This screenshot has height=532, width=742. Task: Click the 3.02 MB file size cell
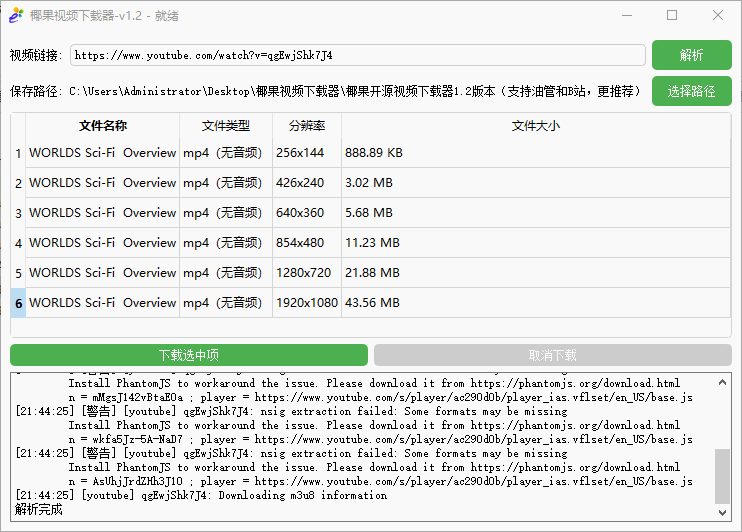tap(536, 183)
